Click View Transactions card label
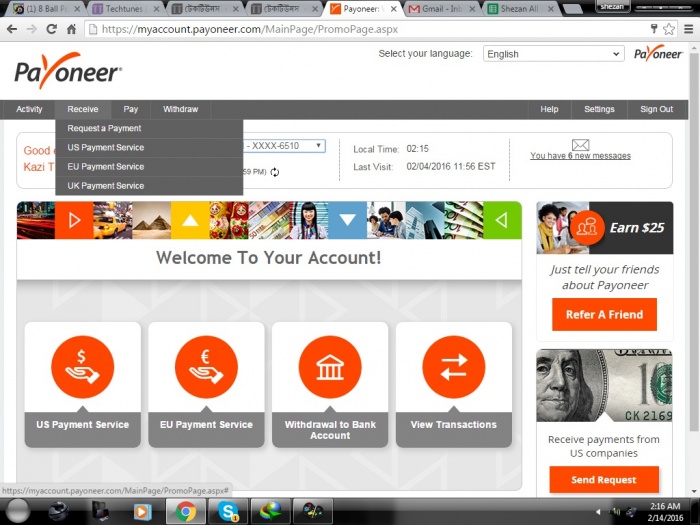The width and height of the screenshot is (700, 525). 454,425
